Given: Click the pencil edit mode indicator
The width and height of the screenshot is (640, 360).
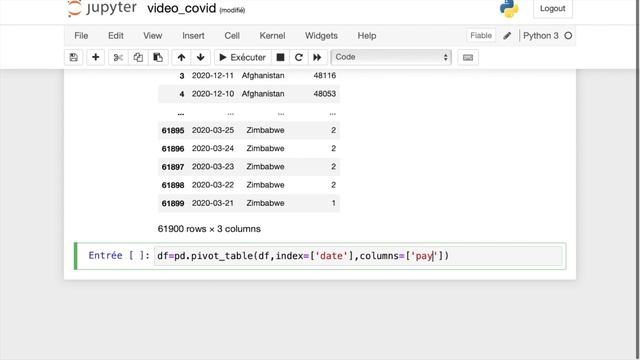Looking at the screenshot, I should [x=507, y=36].
